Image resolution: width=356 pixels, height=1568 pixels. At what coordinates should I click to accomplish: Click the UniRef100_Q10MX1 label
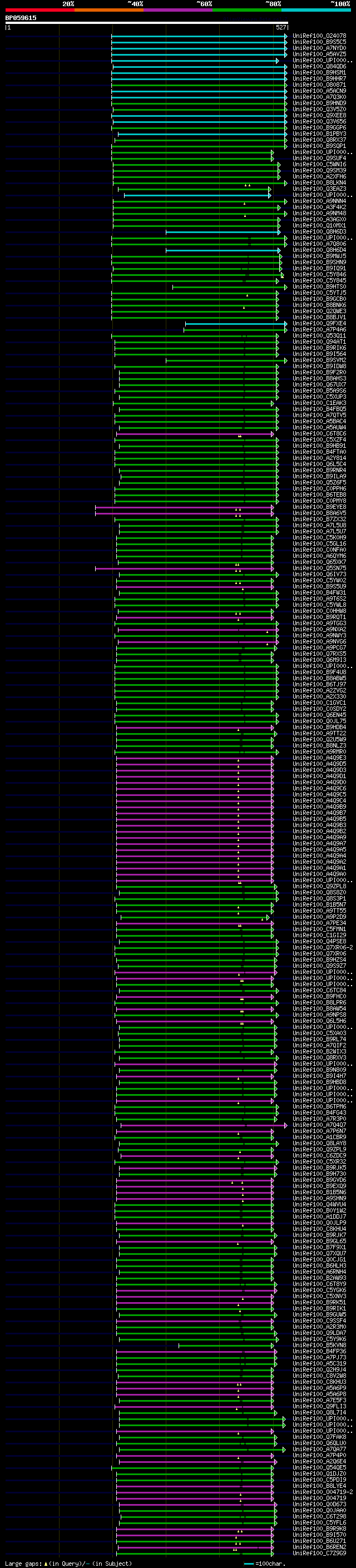tap(319, 225)
